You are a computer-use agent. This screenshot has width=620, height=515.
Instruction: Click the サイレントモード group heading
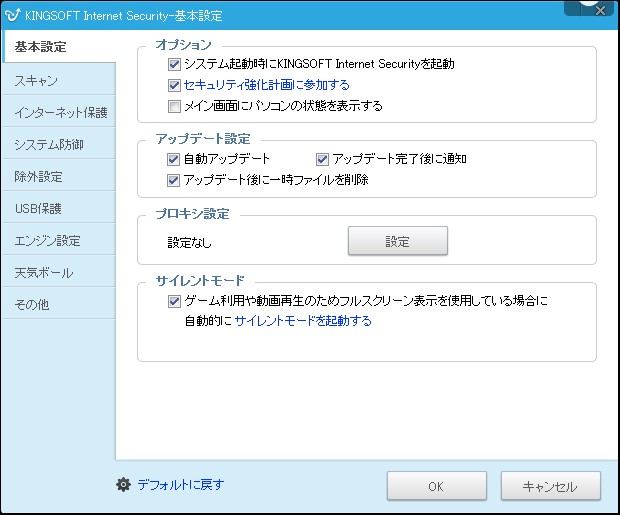tap(200, 281)
